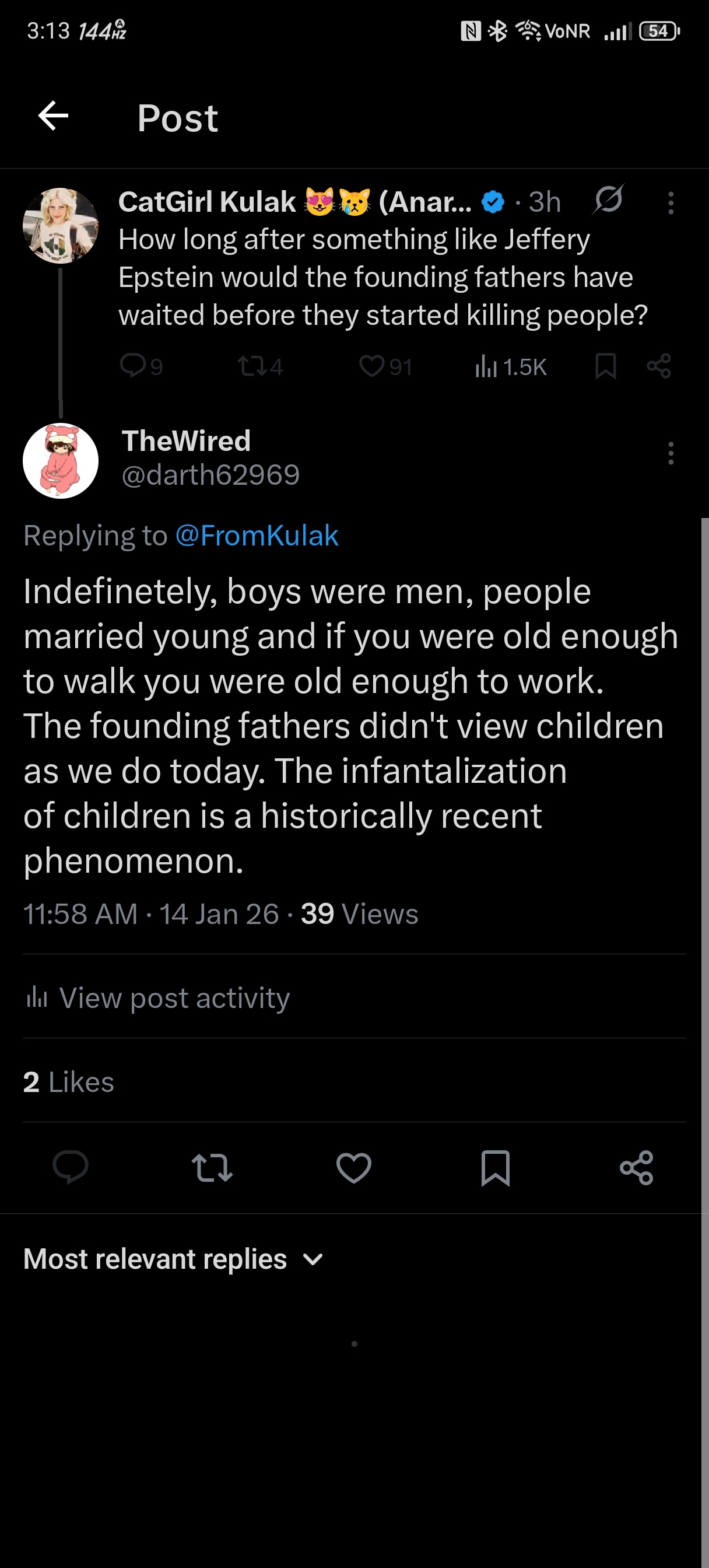
Task: Reply to CatGirl Kulak's post
Action: coord(134,366)
